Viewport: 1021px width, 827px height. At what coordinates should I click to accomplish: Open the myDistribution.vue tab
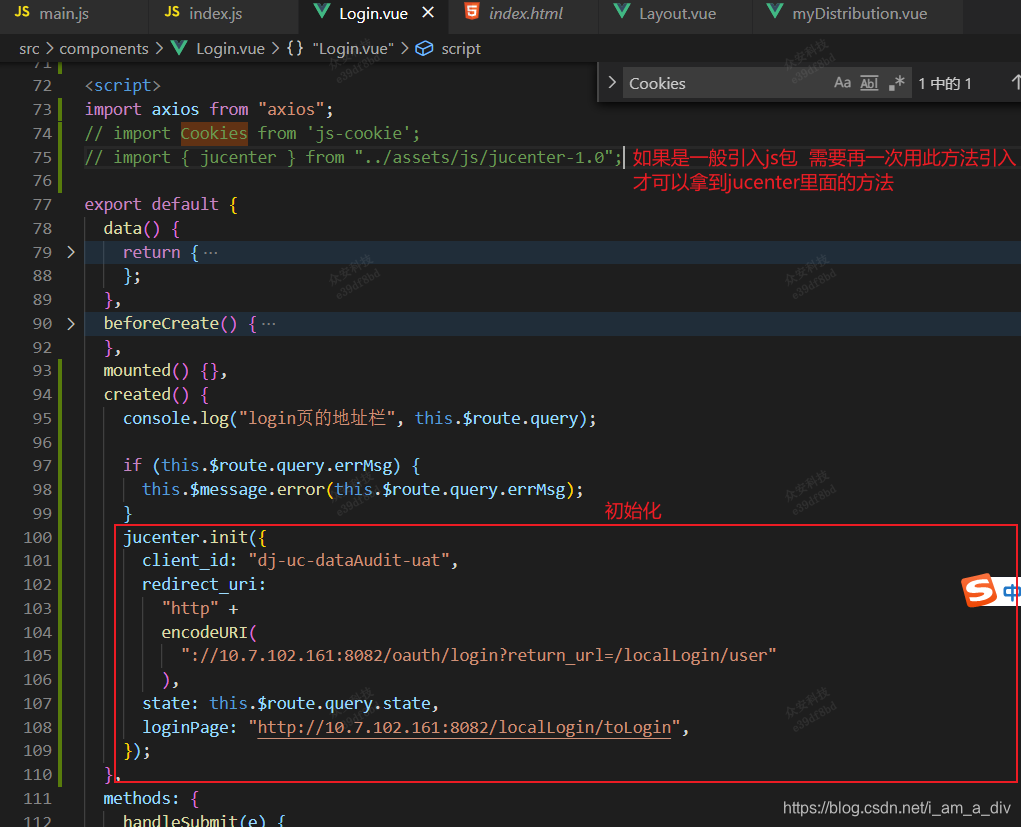click(858, 14)
